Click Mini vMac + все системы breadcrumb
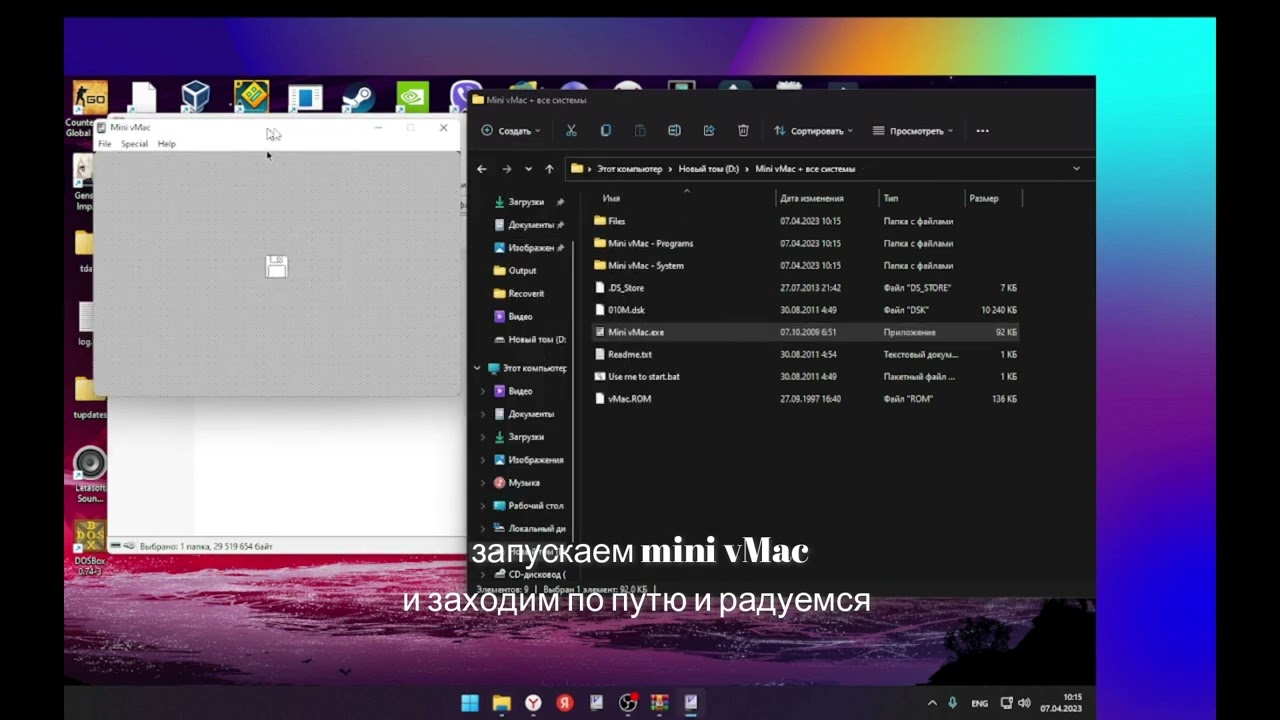This screenshot has width=1280, height=720. pos(805,169)
